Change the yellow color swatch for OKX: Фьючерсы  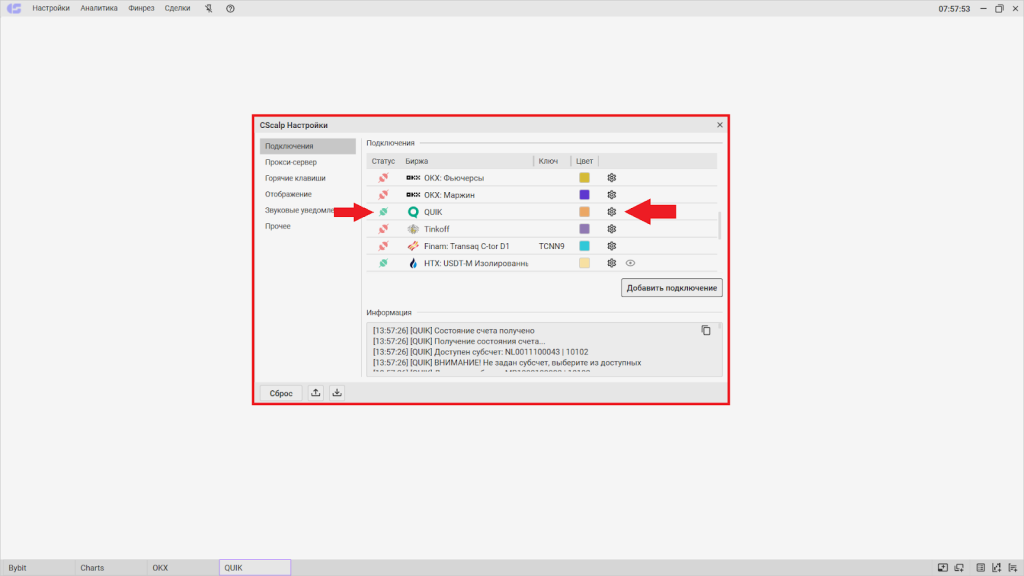pyautogui.click(x=584, y=178)
